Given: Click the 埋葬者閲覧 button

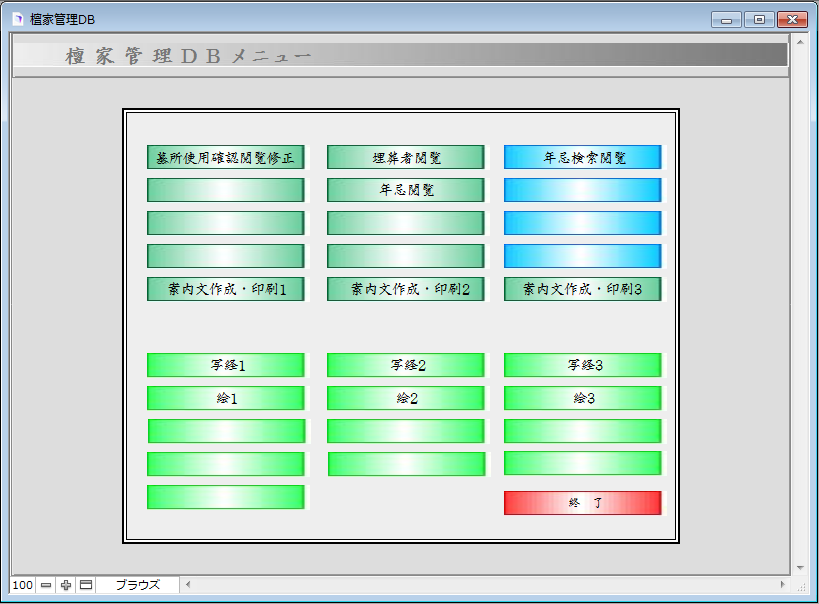Looking at the screenshot, I should tap(406, 157).
